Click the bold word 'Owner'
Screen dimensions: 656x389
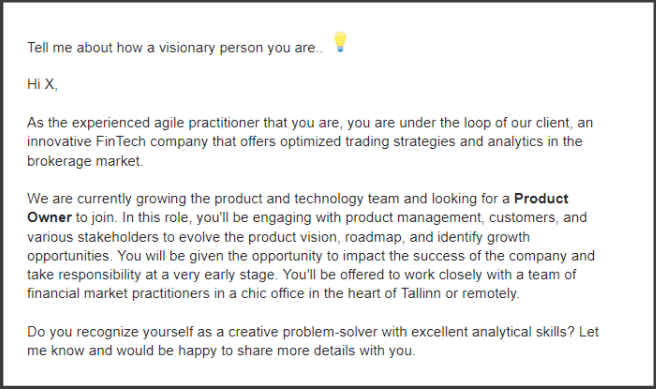tap(49, 218)
